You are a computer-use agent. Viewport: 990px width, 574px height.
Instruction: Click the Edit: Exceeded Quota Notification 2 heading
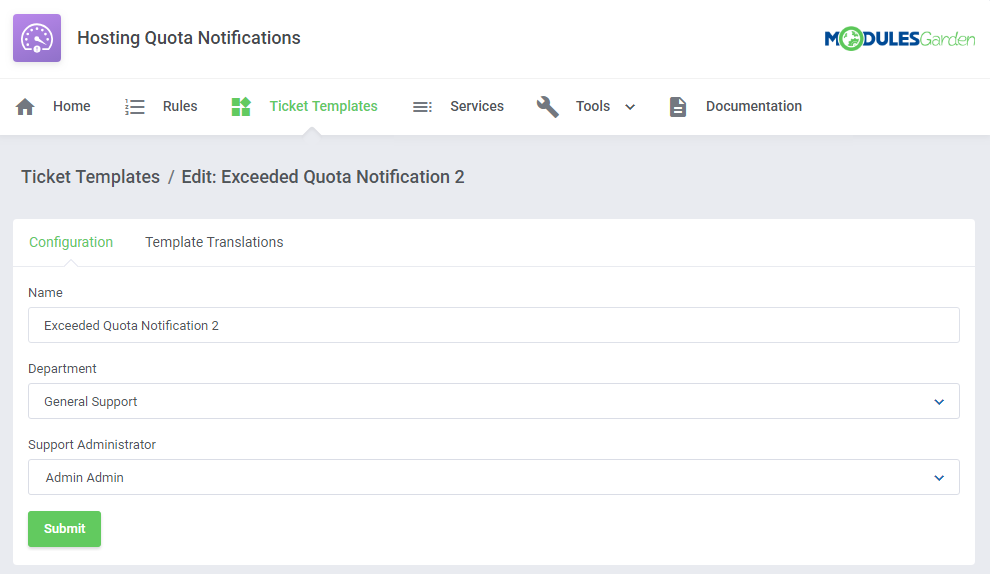click(x=323, y=177)
